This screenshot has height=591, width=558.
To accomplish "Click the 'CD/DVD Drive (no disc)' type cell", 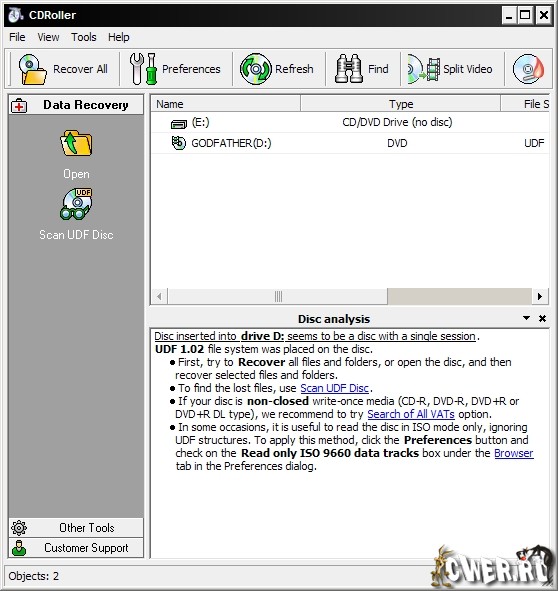I will 397,122.
